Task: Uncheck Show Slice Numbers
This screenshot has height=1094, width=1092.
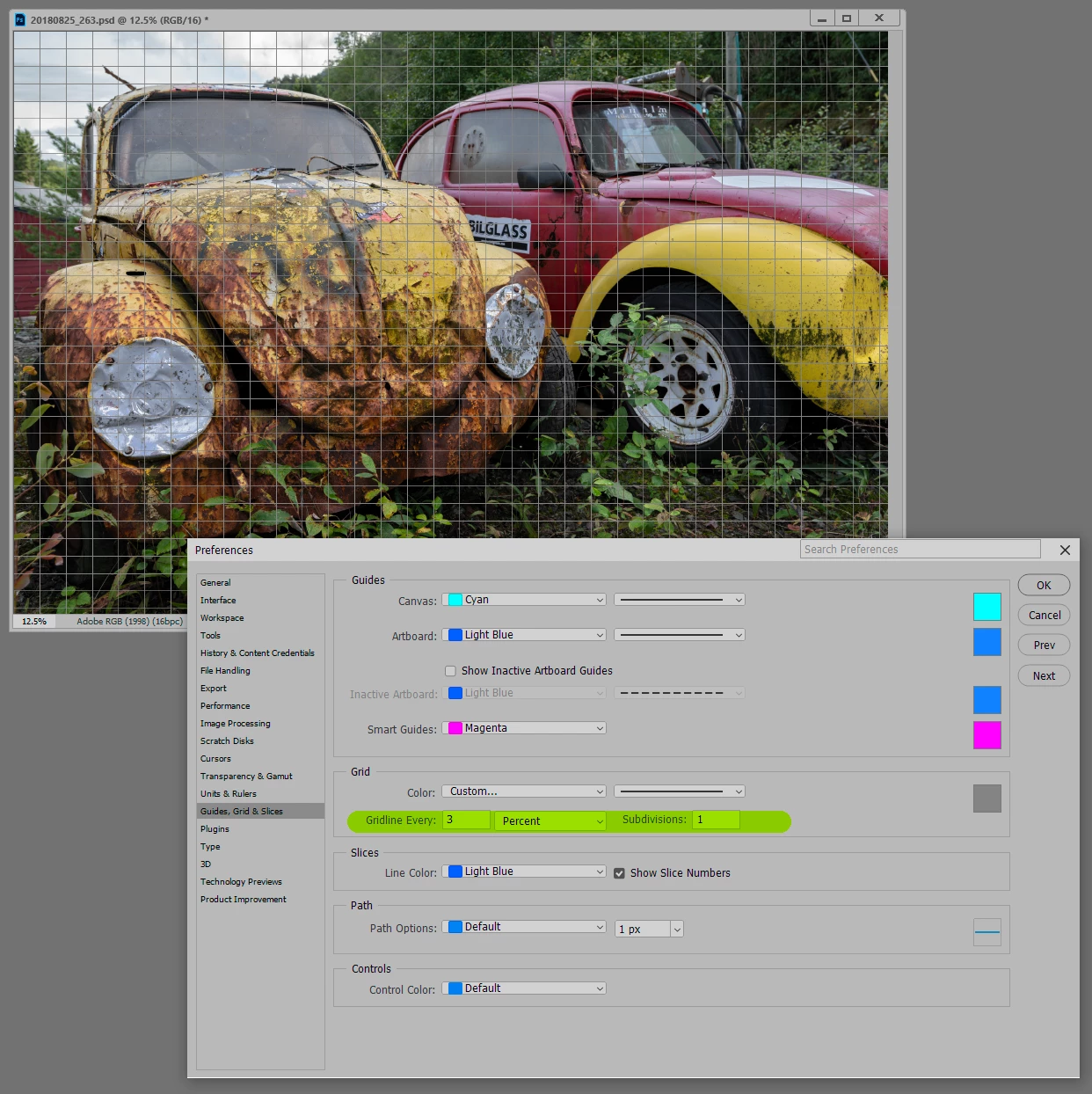Action: pos(619,873)
